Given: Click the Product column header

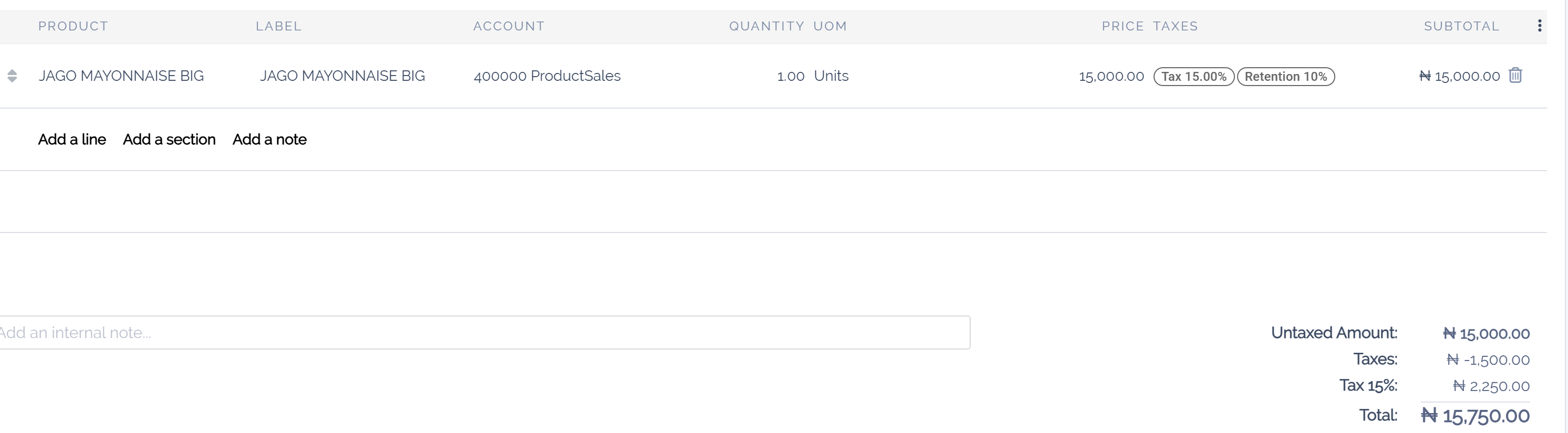Looking at the screenshot, I should (x=73, y=26).
